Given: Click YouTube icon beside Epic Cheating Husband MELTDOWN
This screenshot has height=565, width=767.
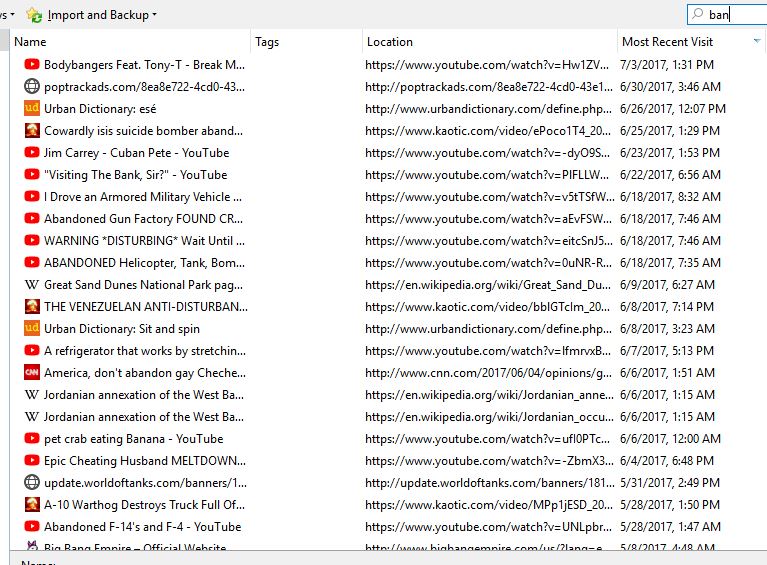Looking at the screenshot, I should (x=32, y=460).
